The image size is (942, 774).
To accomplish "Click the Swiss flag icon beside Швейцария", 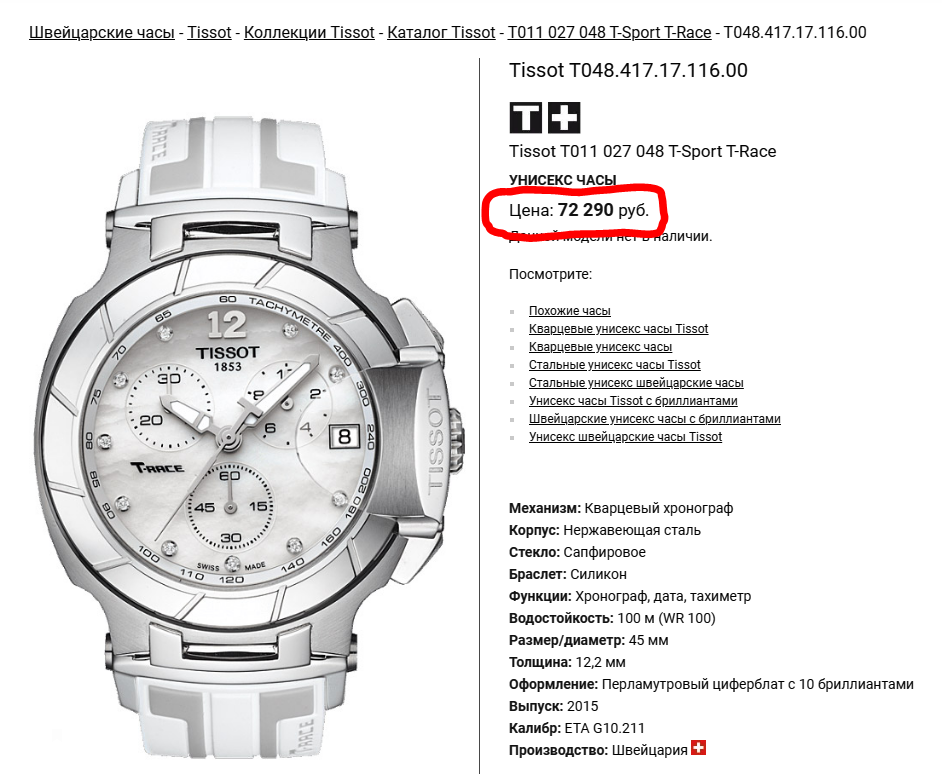I will [x=698, y=748].
